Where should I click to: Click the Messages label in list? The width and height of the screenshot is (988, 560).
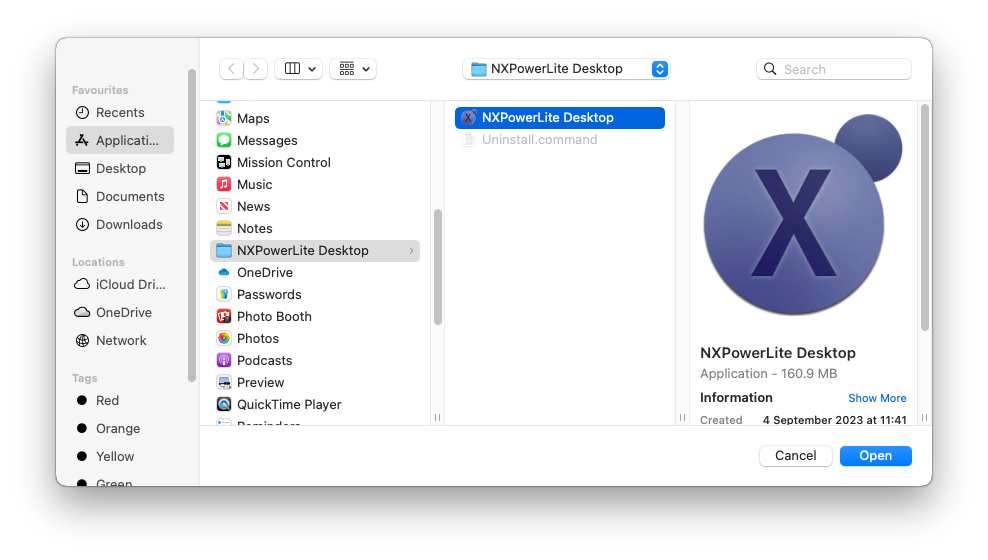[x=267, y=140]
